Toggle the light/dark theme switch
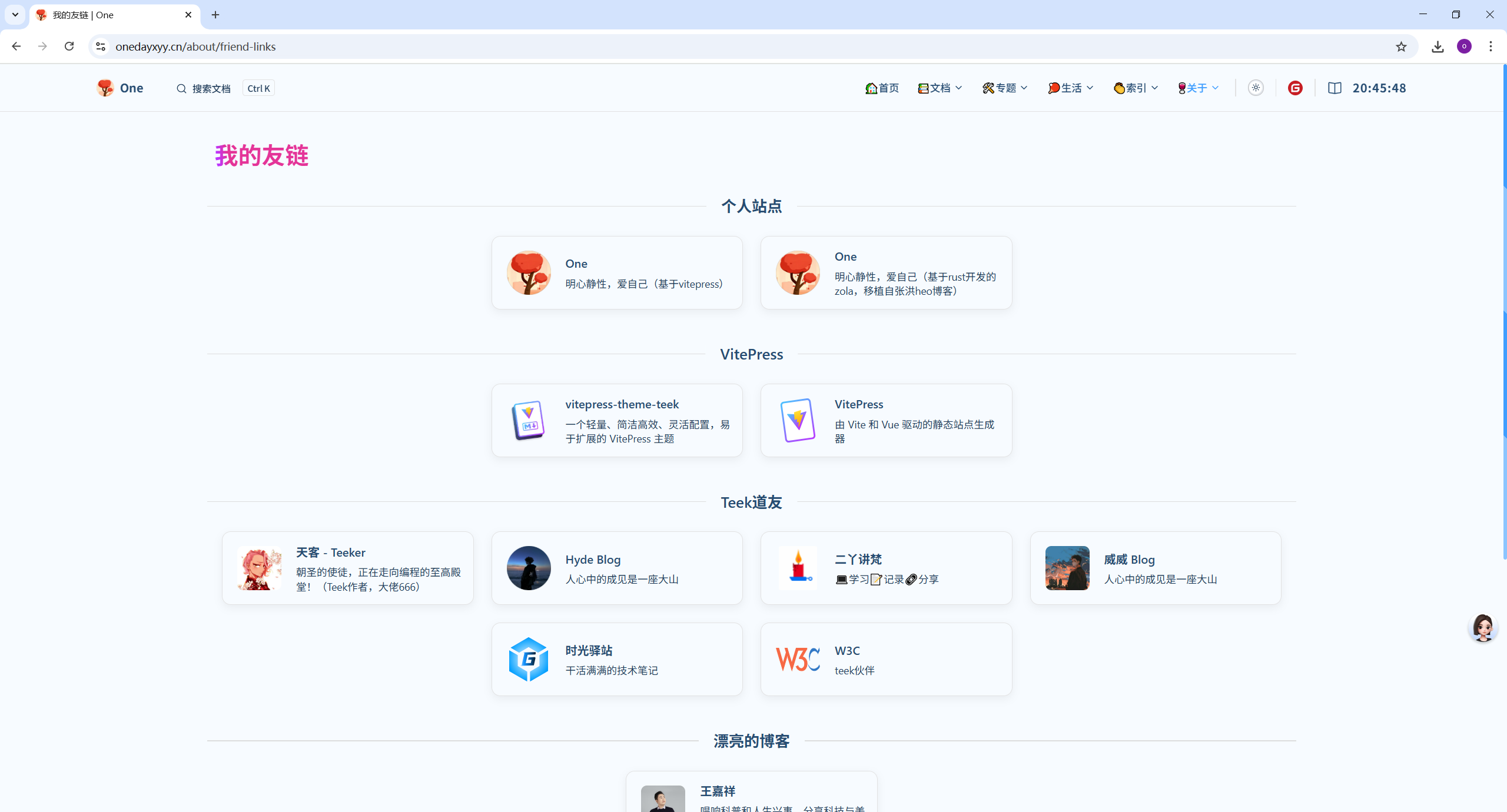Image resolution: width=1507 pixels, height=812 pixels. click(x=1256, y=88)
